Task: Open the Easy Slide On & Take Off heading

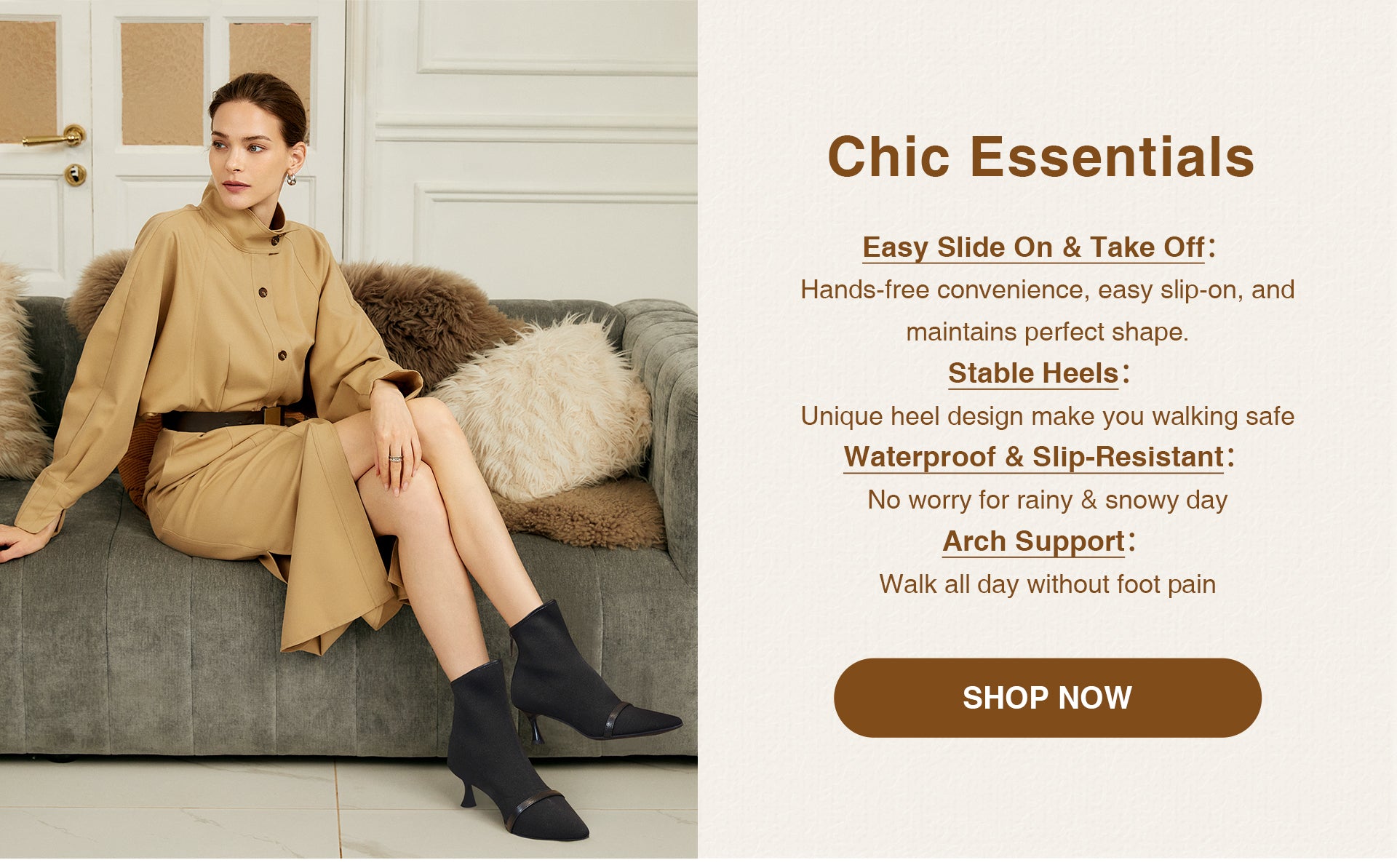Action: click(x=1033, y=247)
